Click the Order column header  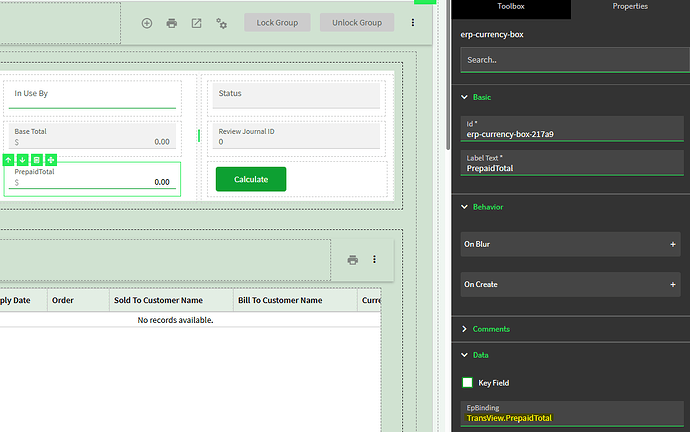point(78,300)
